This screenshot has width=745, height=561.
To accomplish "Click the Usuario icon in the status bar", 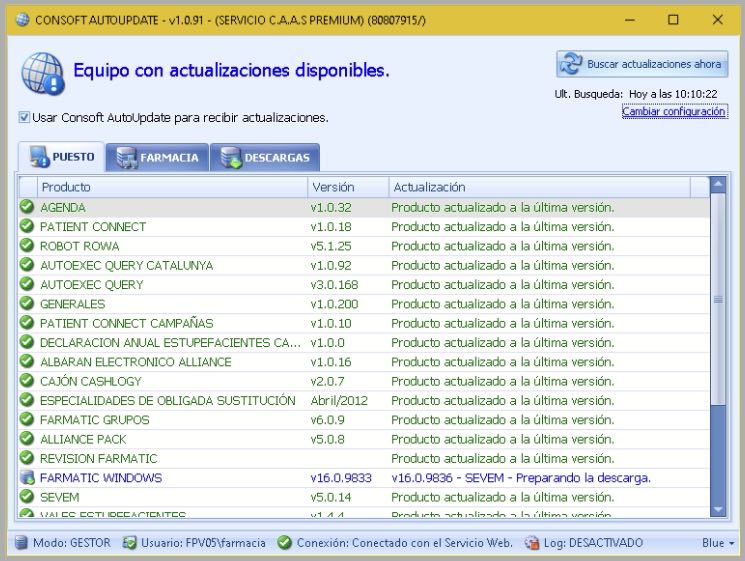I will click(x=129, y=542).
